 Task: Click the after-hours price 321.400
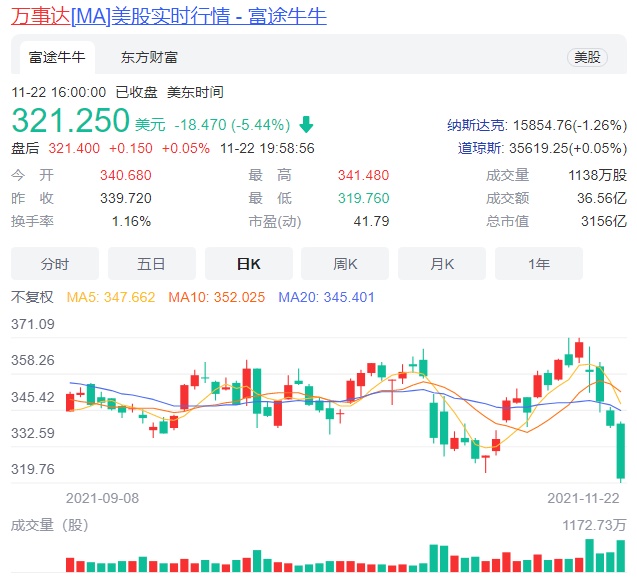[74, 148]
